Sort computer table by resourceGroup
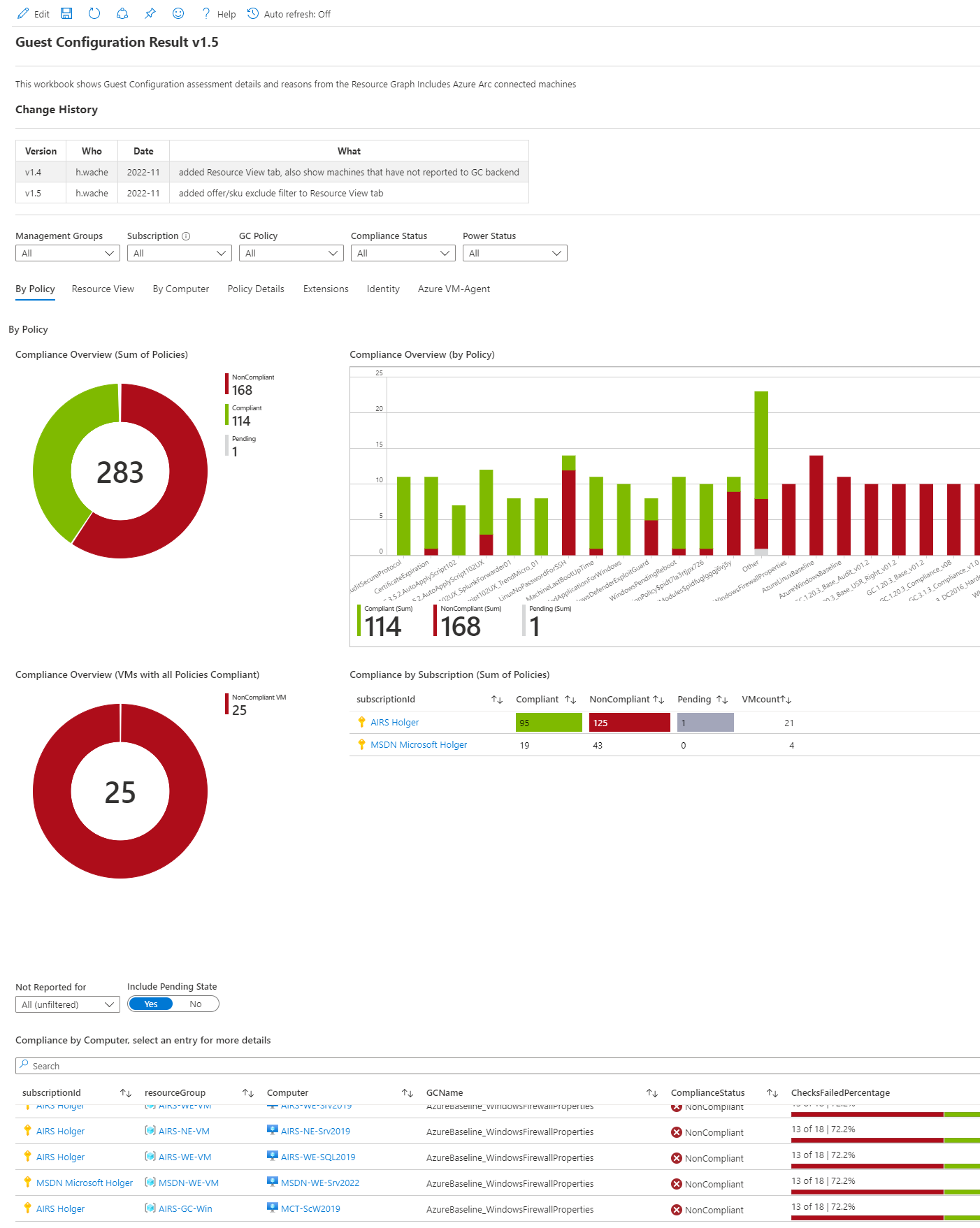This screenshot has width=980, height=1228. (248, 1093)
